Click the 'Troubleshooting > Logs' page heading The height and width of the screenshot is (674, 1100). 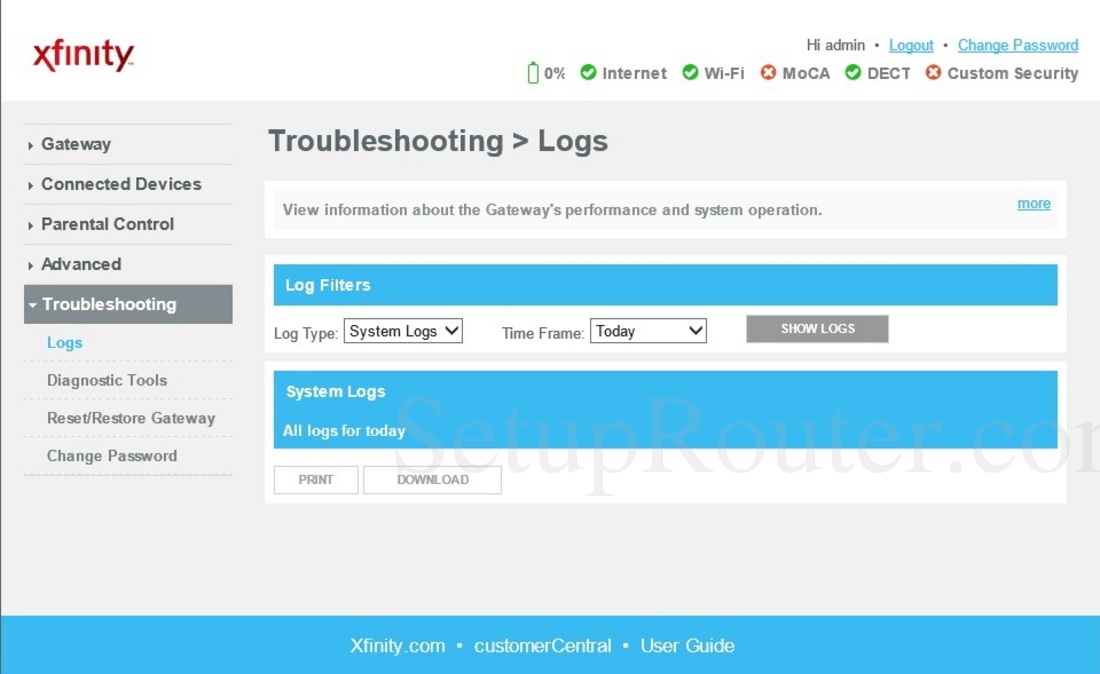click(x=438, y=141)
